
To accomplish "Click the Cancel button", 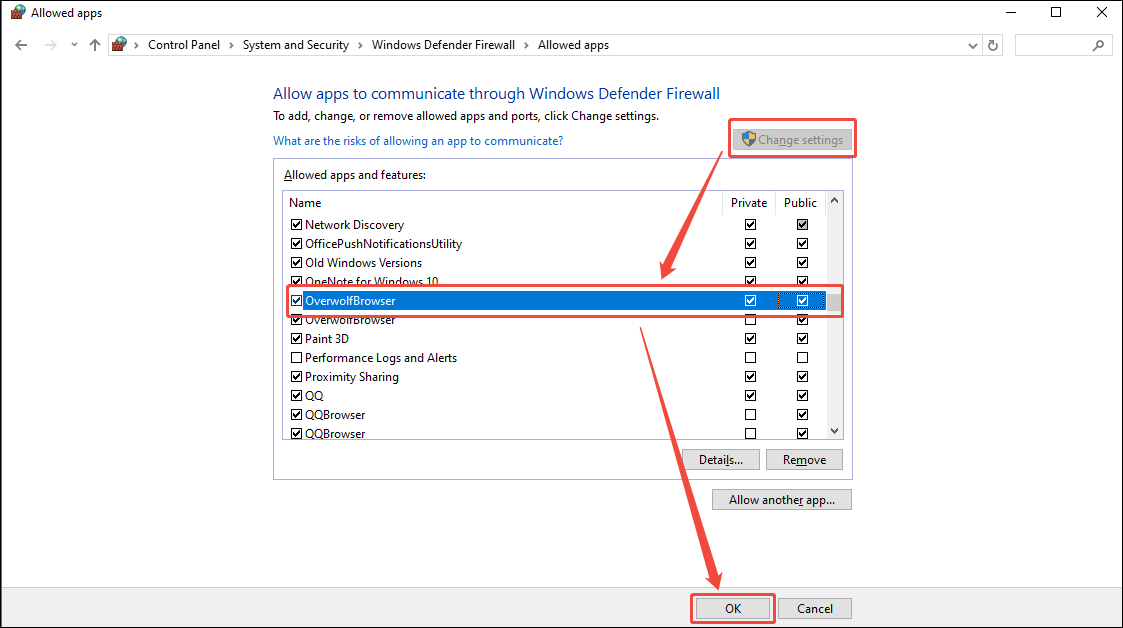I will 815,609.
